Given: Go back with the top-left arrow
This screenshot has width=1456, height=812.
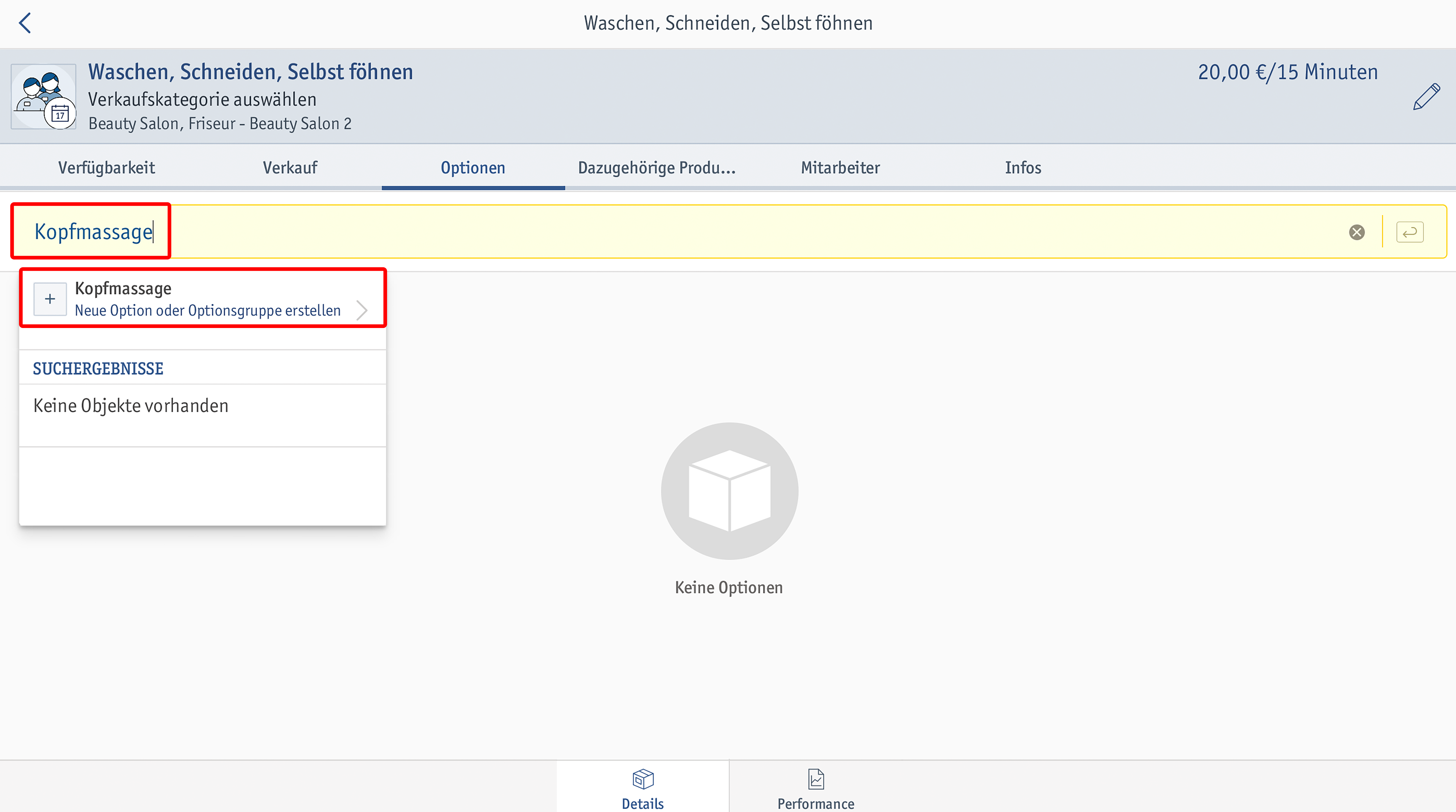Looking at the screenshot, I should point(25,23).
